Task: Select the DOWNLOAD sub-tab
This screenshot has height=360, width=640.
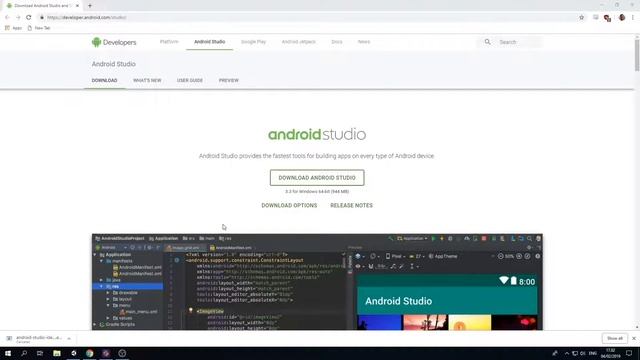Action: click(x=104, y=80)
